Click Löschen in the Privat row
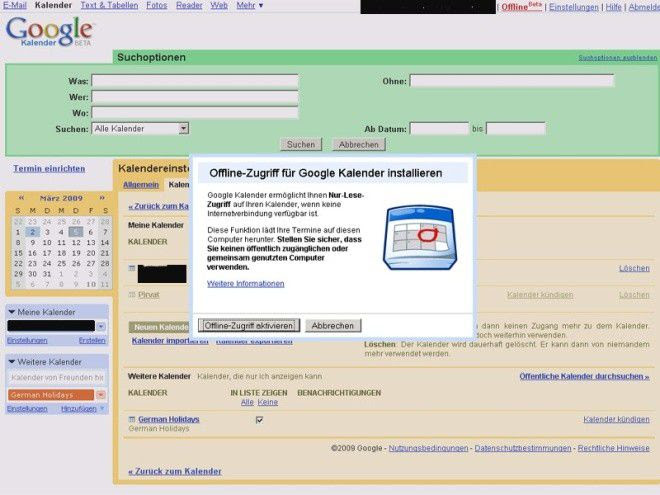The image size is (660, 495). [x=634, y=295]
